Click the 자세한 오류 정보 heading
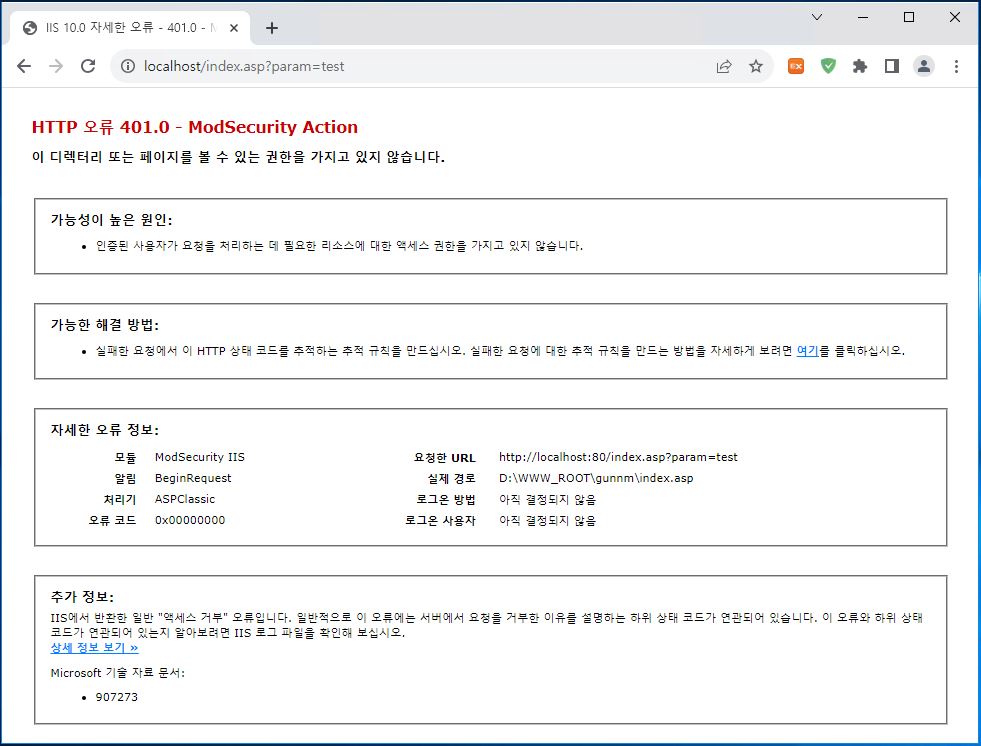The height and width of the screenshot is (746, 981). (x=104, y=430)
